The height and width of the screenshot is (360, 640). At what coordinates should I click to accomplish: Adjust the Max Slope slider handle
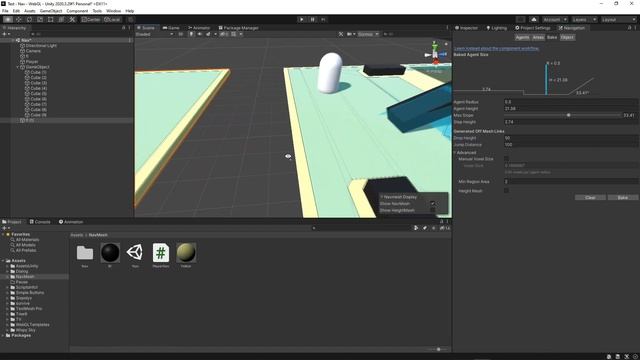(x=568, y=115)
